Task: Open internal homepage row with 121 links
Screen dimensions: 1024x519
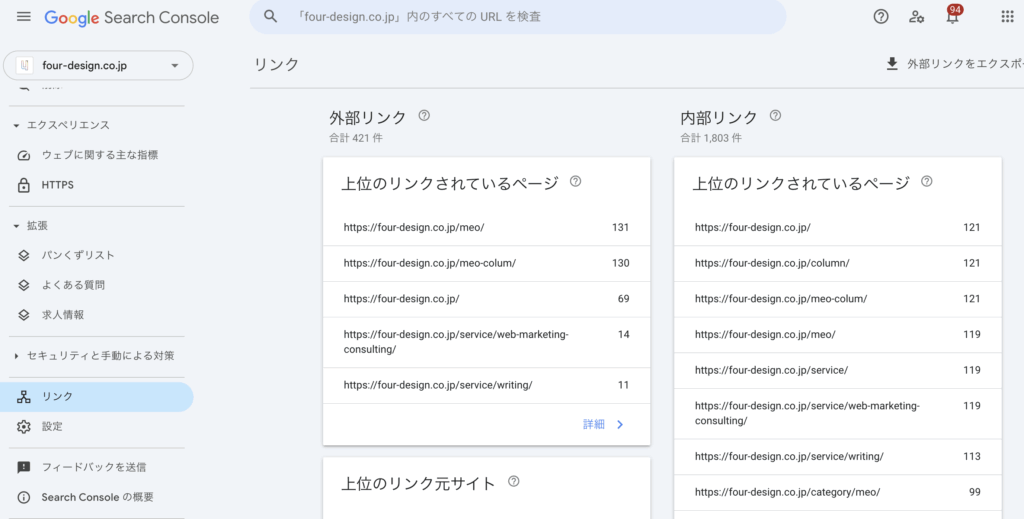Action: (x=838, y=228)
